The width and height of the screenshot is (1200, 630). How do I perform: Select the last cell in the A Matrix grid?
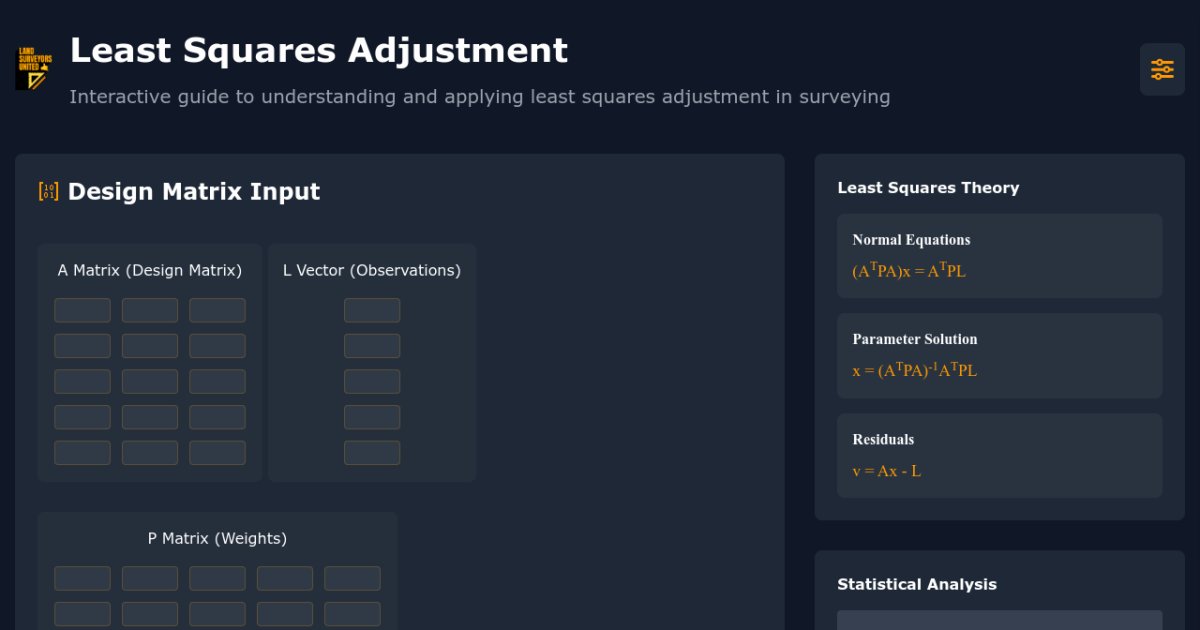click(x=217, y=452)
